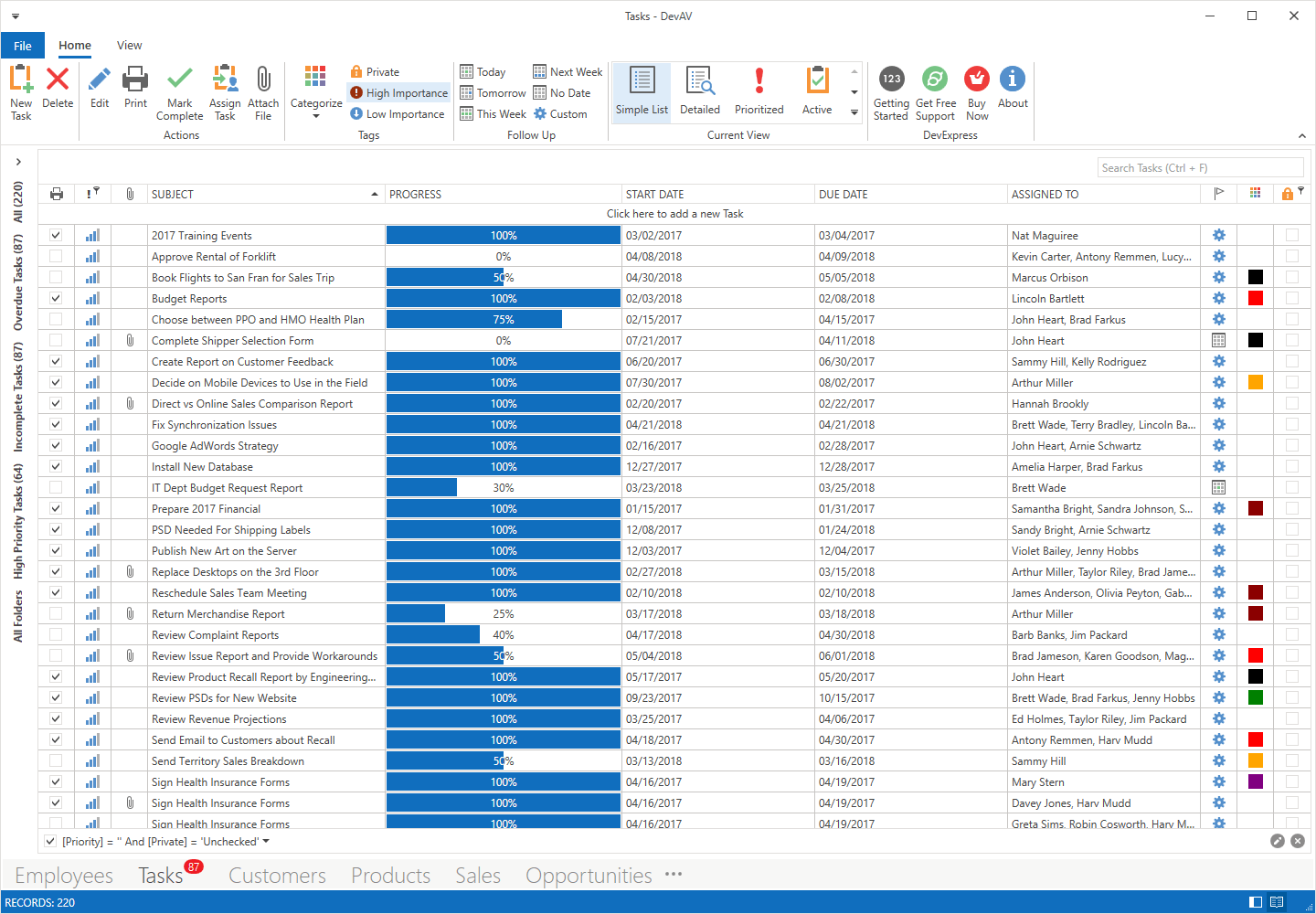Open the Customers module tab
The image size is (1316, 914).
[x=277, y=875]
